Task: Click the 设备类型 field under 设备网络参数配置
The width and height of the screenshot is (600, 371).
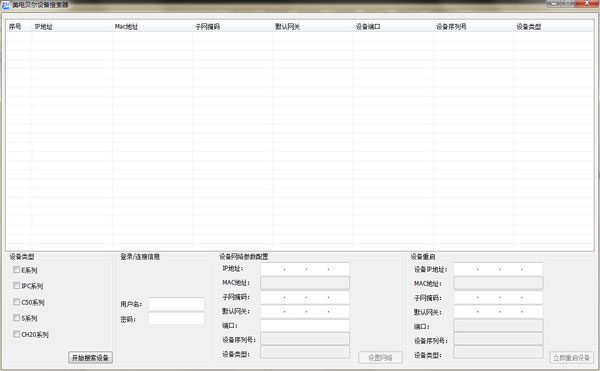Action: click(x=305, y=353)
